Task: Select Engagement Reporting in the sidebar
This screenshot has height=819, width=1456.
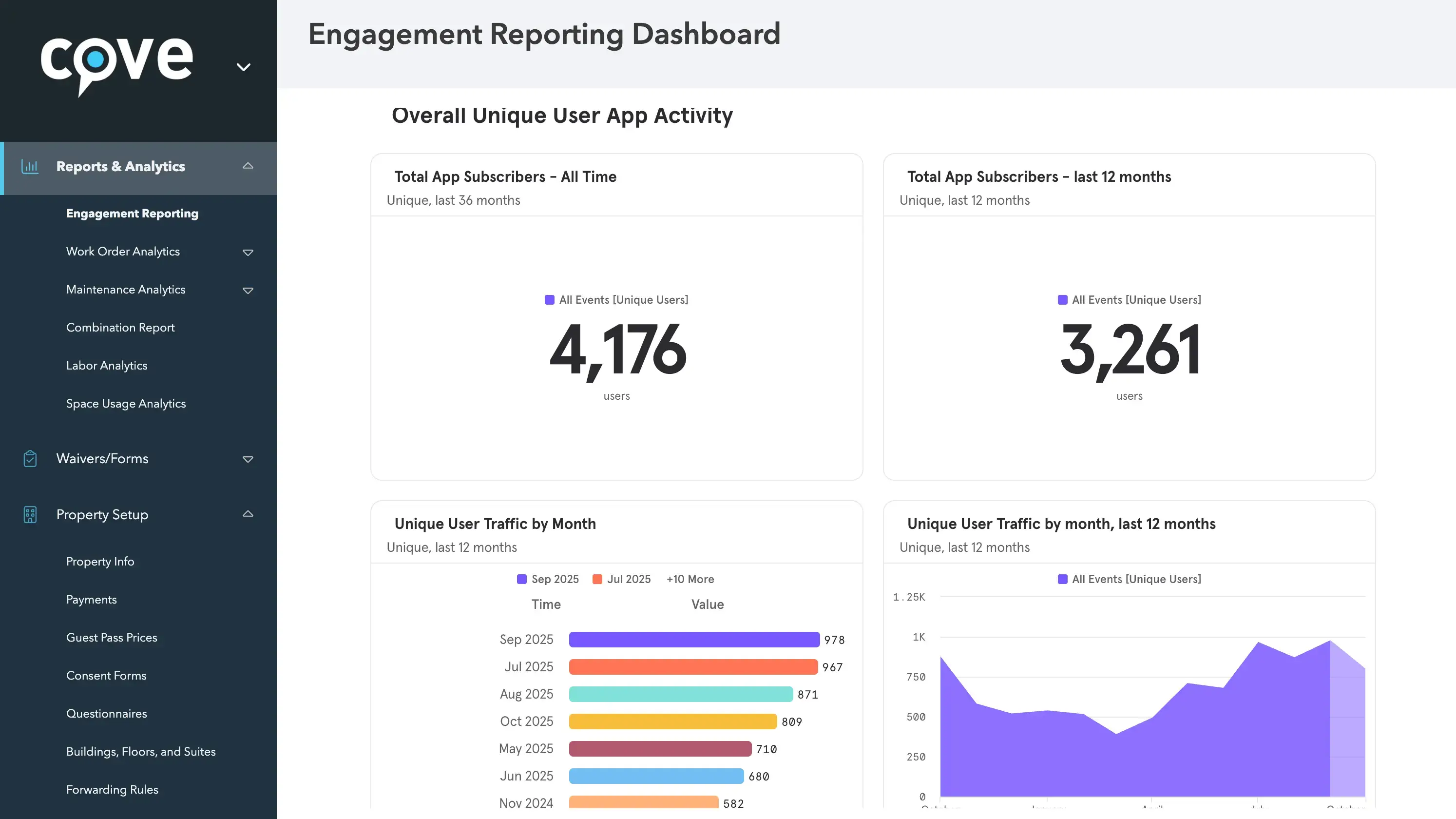Action: pyautogui.click(x=132, y=213)
